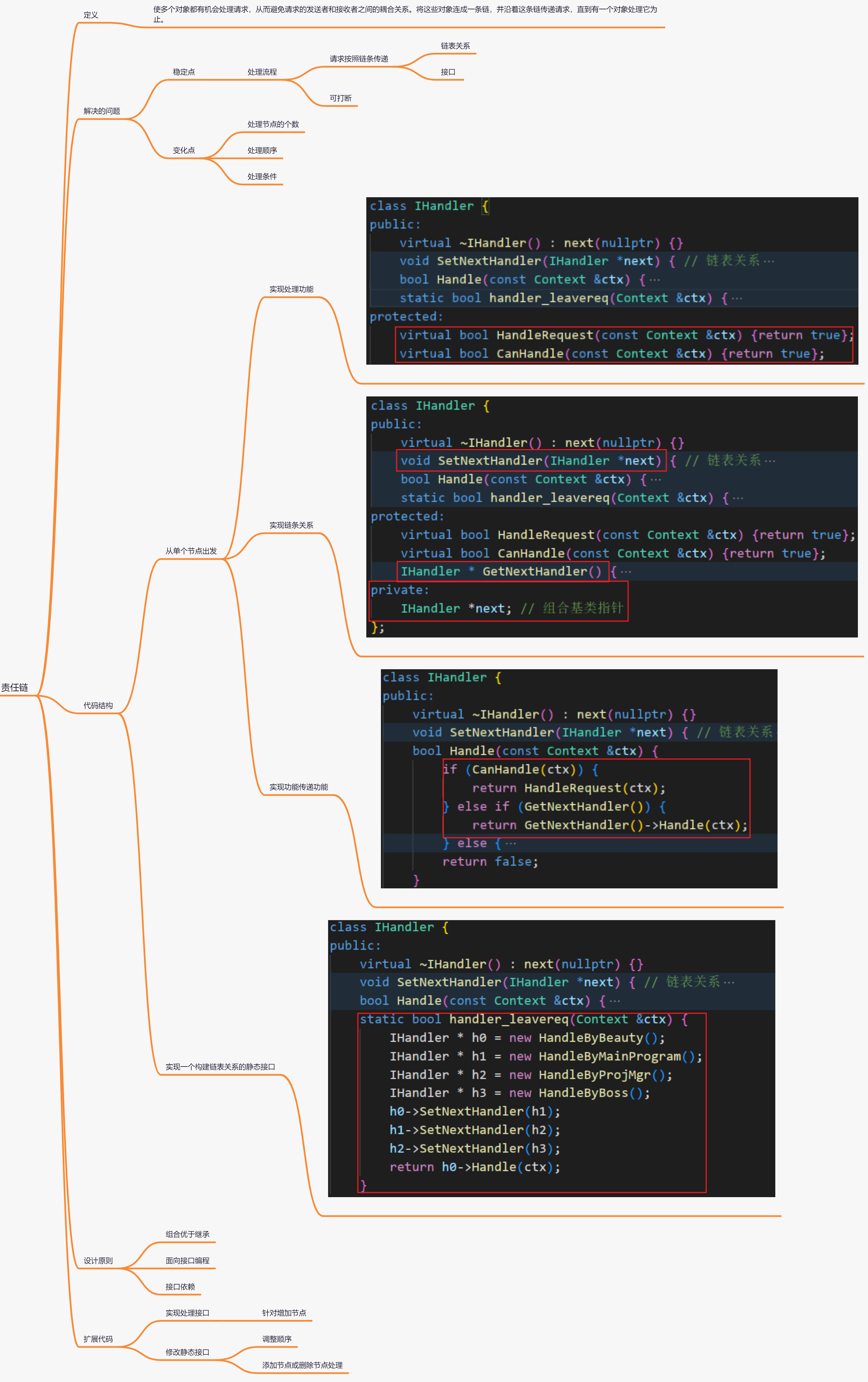Click the 组合优于继承 node
Image resolution: width=868 pixels, height=1382 pixels.
[x=188, y=1234]
